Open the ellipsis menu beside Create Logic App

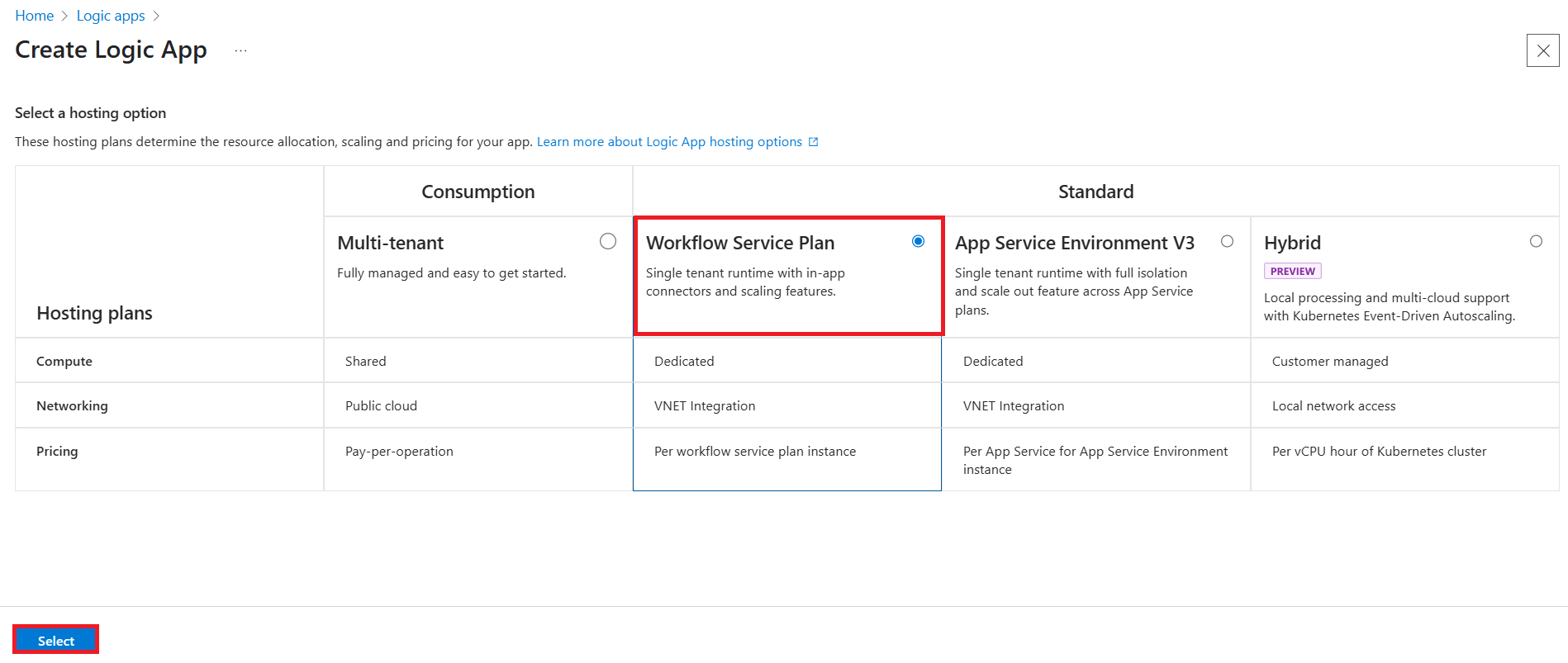[240, 50]
